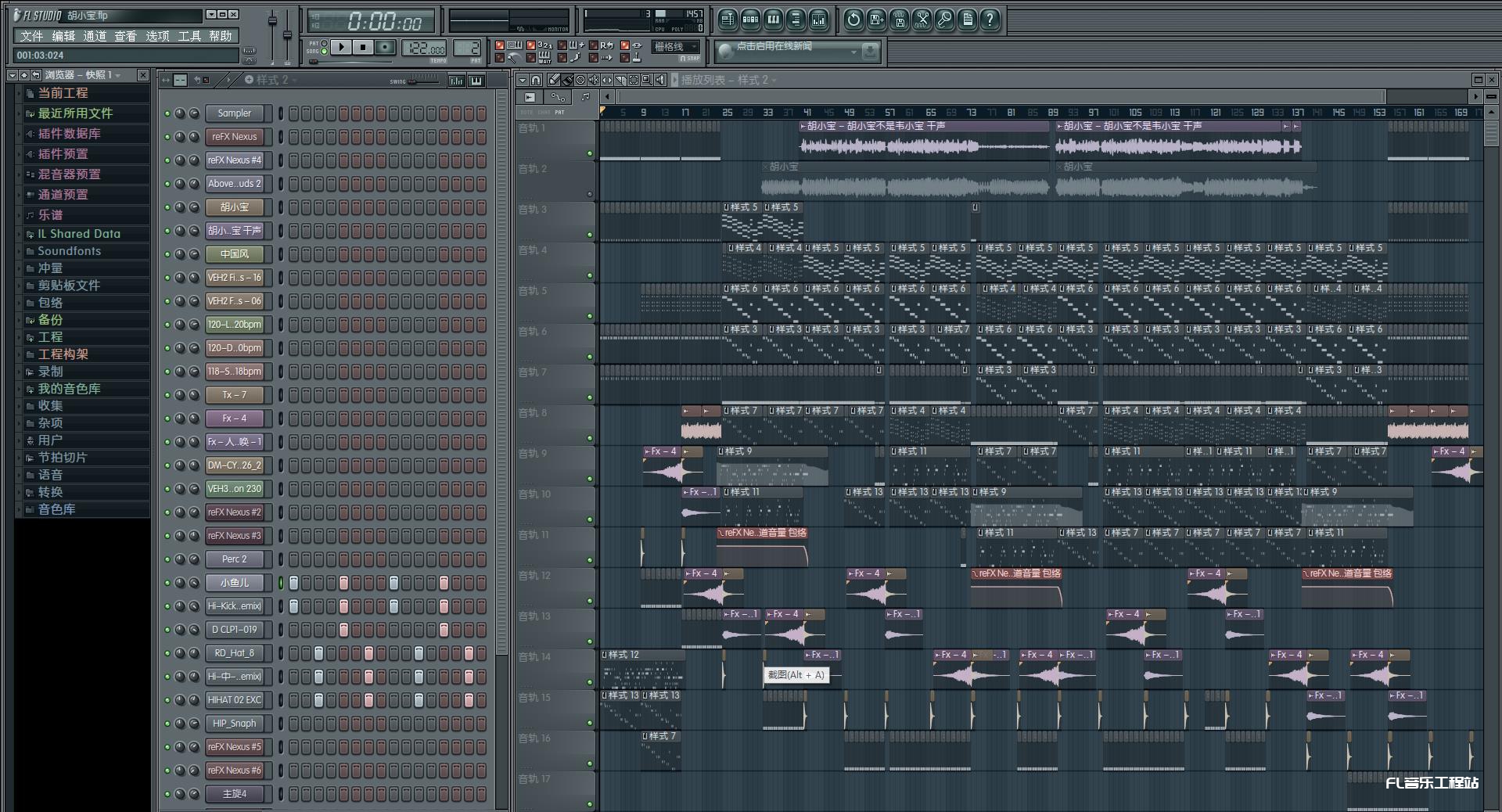Click the Play transport button
The image size is (1502, 812).
341,47
